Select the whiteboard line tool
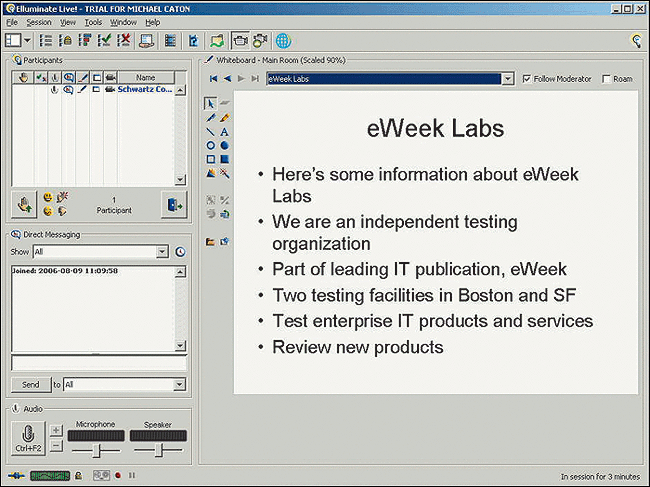Screen dimensions: 650x487 tap(211, 132)
